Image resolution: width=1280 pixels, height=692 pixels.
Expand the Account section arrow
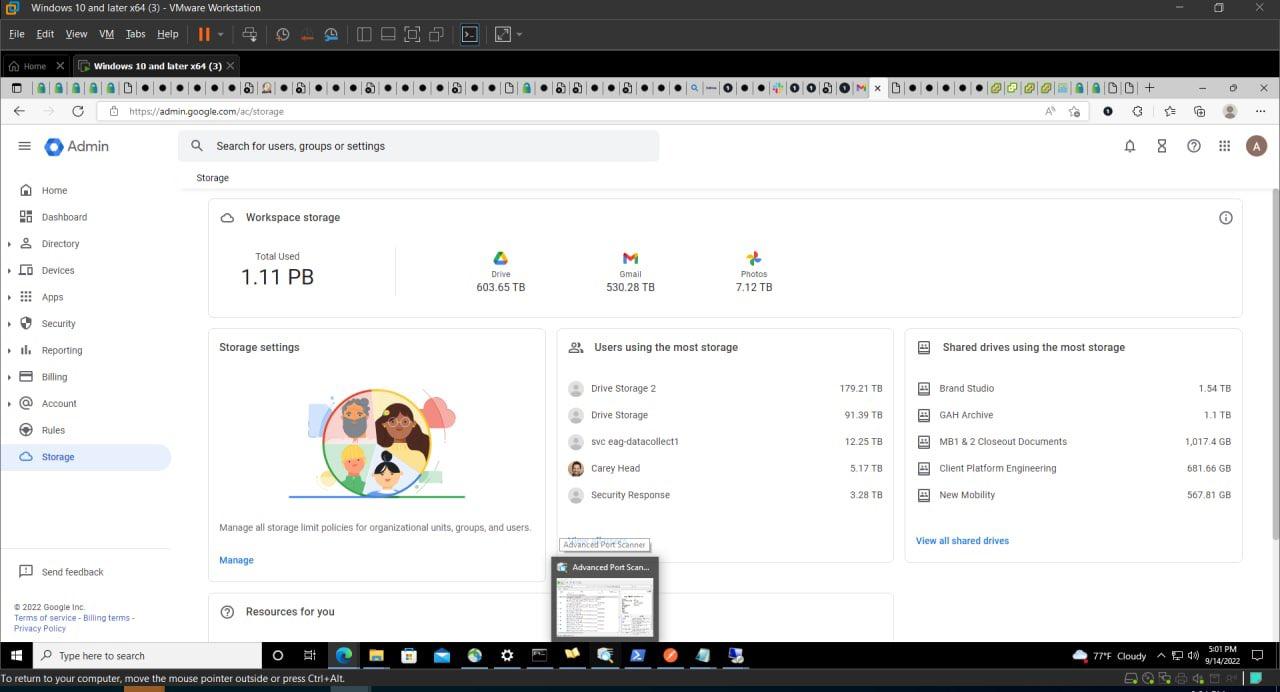[9, 404]
